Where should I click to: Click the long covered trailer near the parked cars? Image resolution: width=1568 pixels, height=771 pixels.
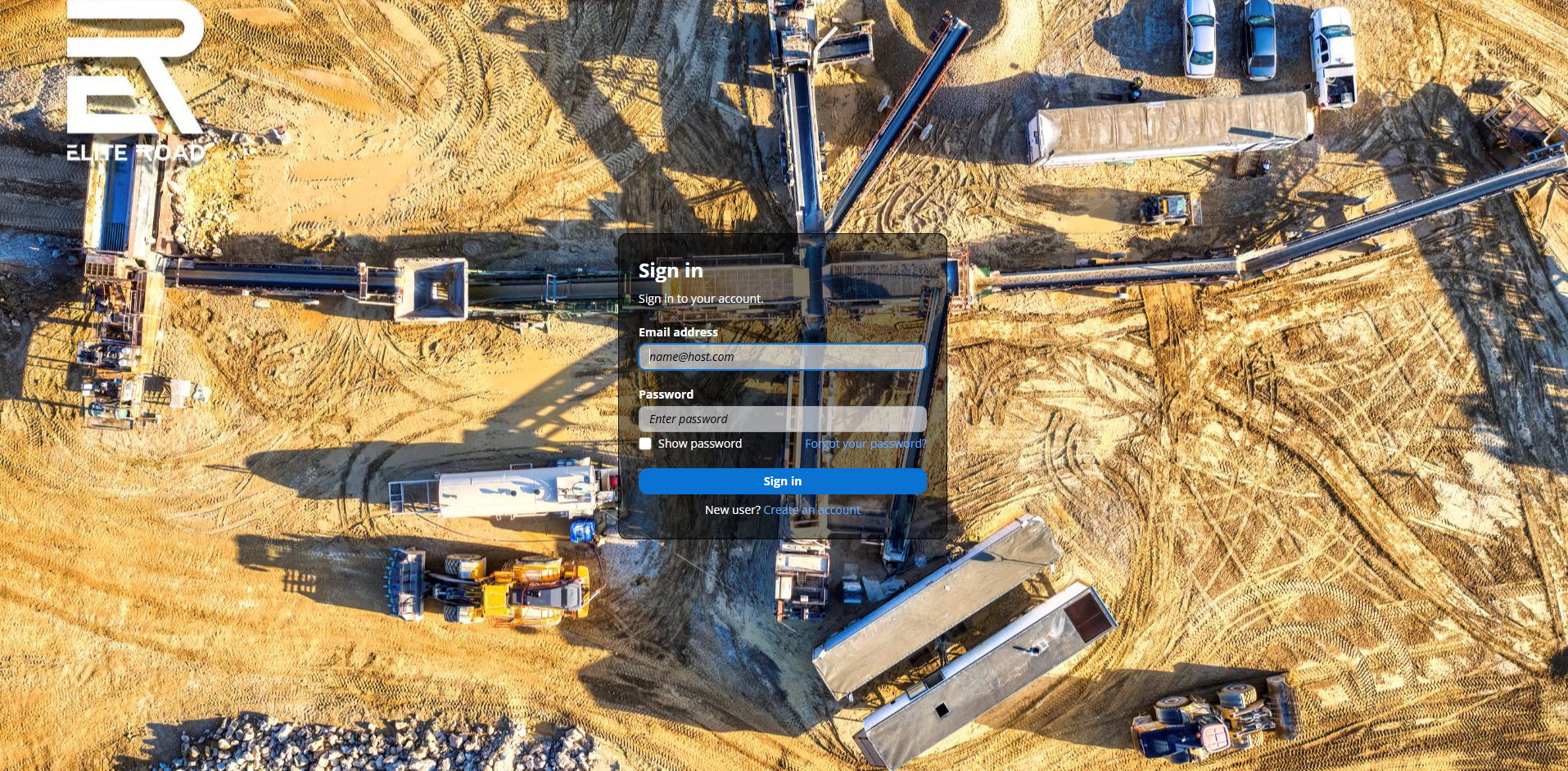[1171, 128]
